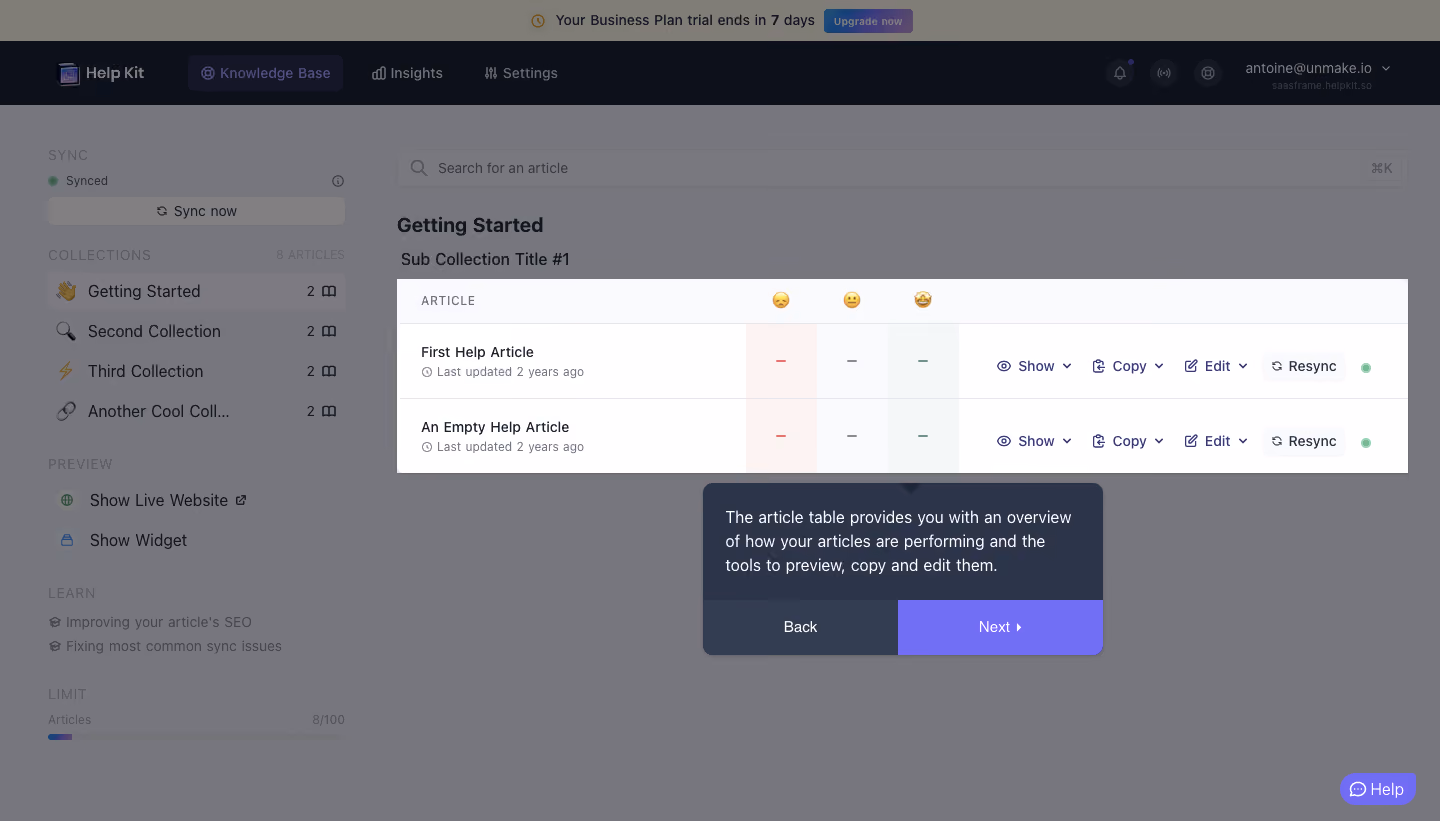The height and width of the screenshot is (821, 1440).
Task: Switch to the Knowledge Base tab
Action: pos(265,73)
